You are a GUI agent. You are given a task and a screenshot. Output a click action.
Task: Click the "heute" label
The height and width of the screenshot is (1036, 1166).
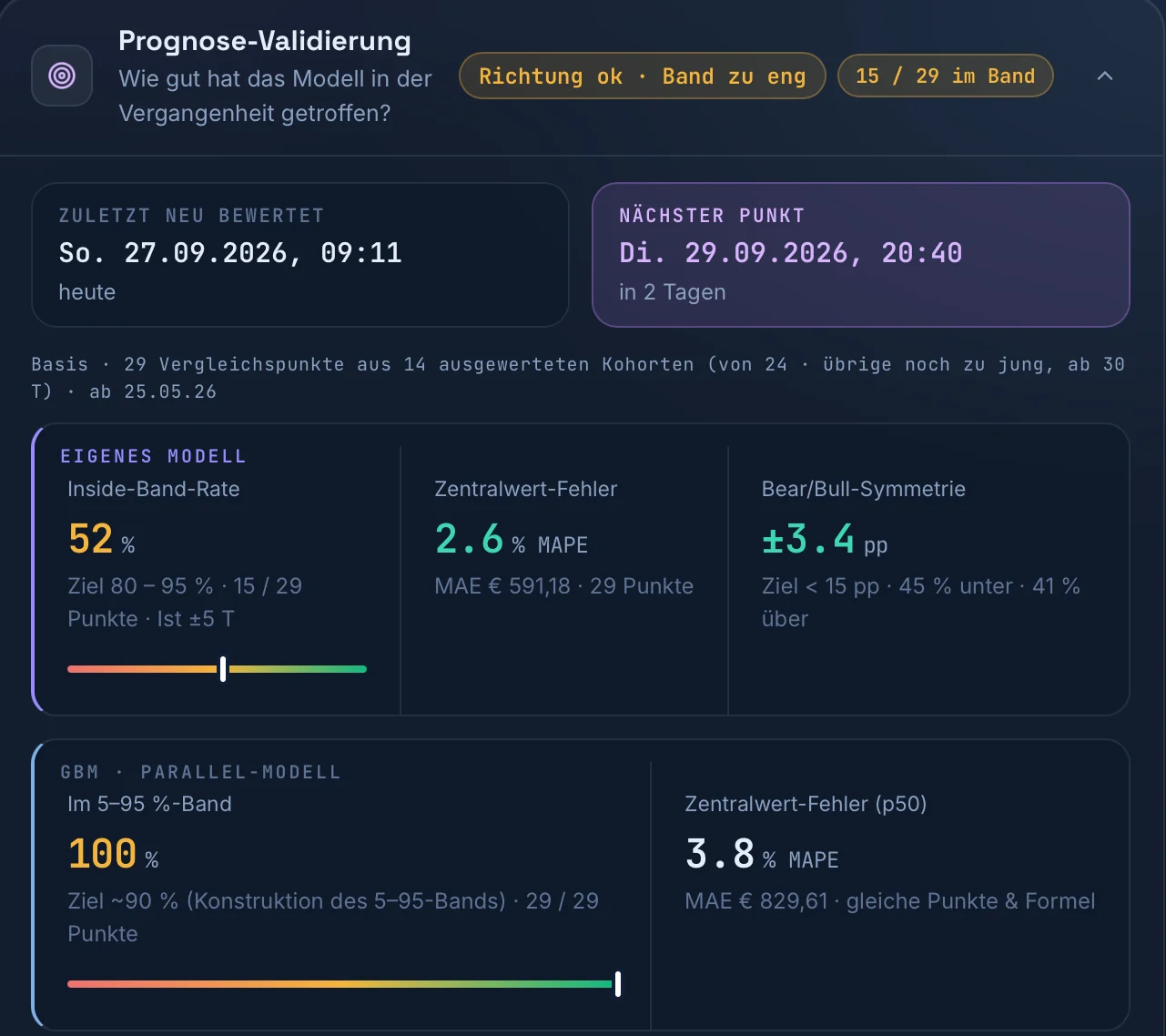[x=87, y=292]
